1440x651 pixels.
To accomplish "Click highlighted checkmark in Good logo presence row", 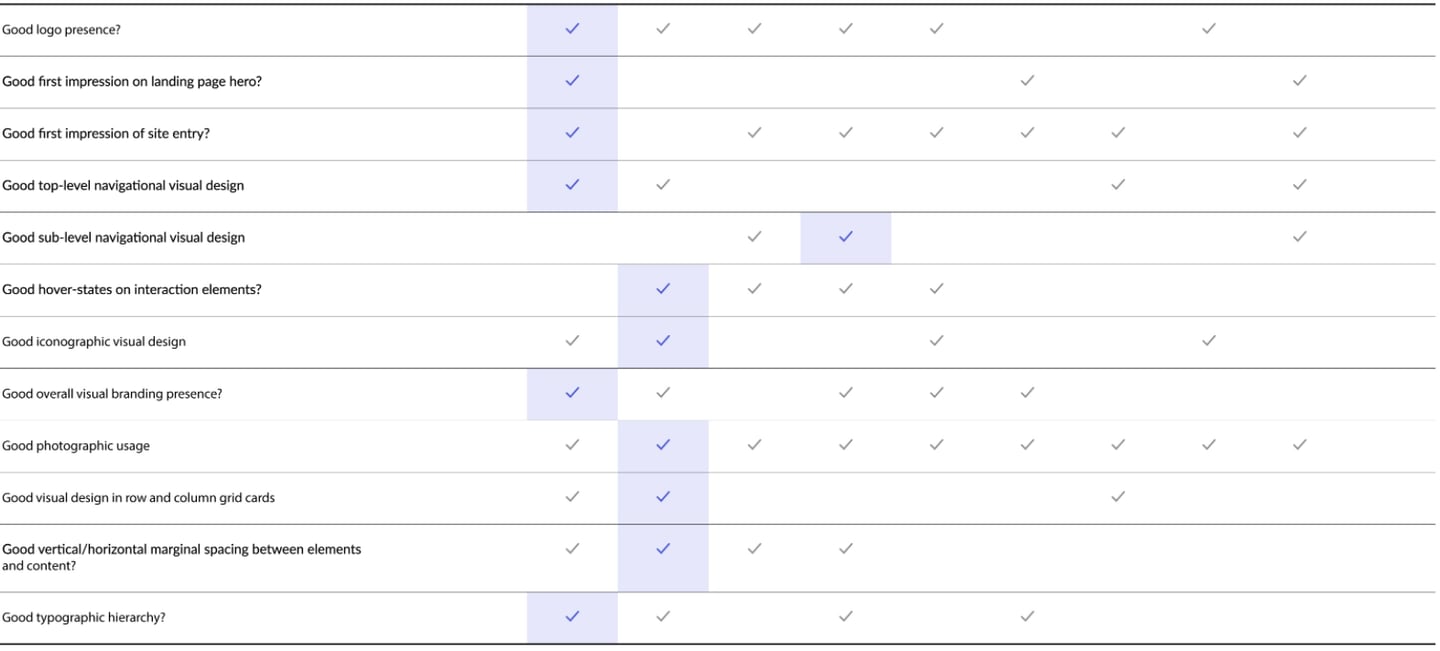I will click(x=572, y=29).
